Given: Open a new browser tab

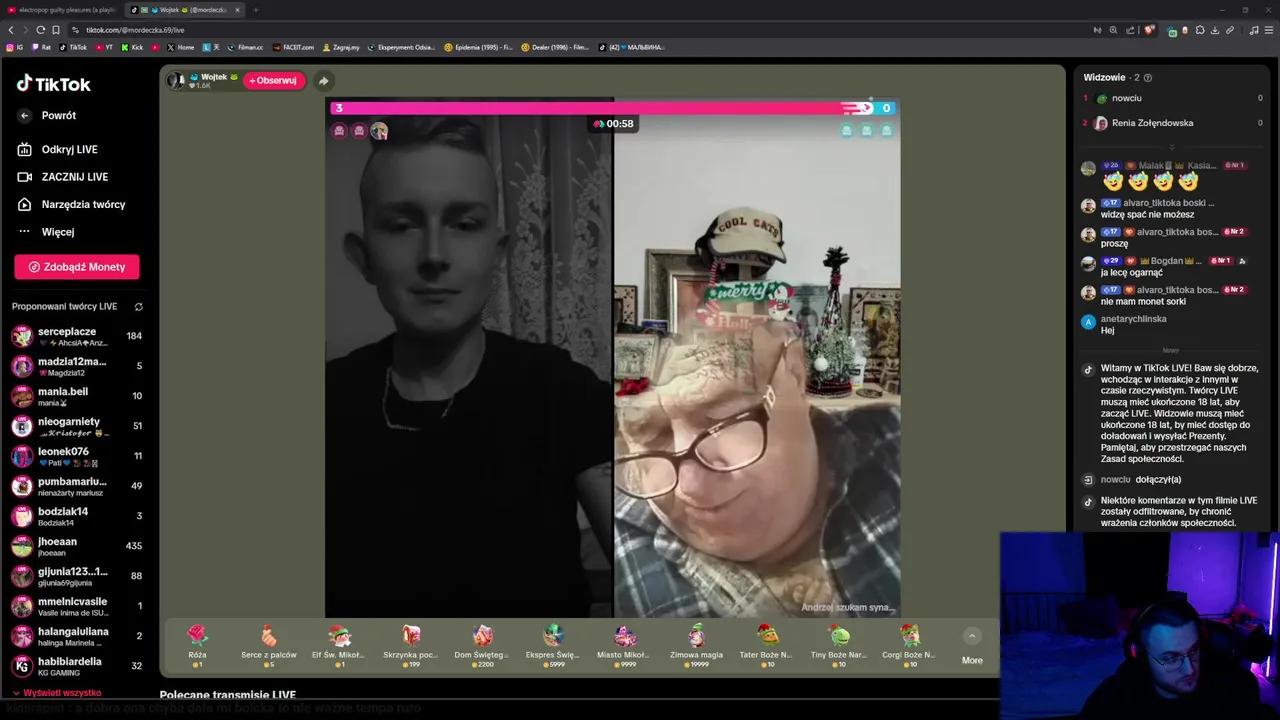Looking at the screenshot, I should click(x=256, y=10).
